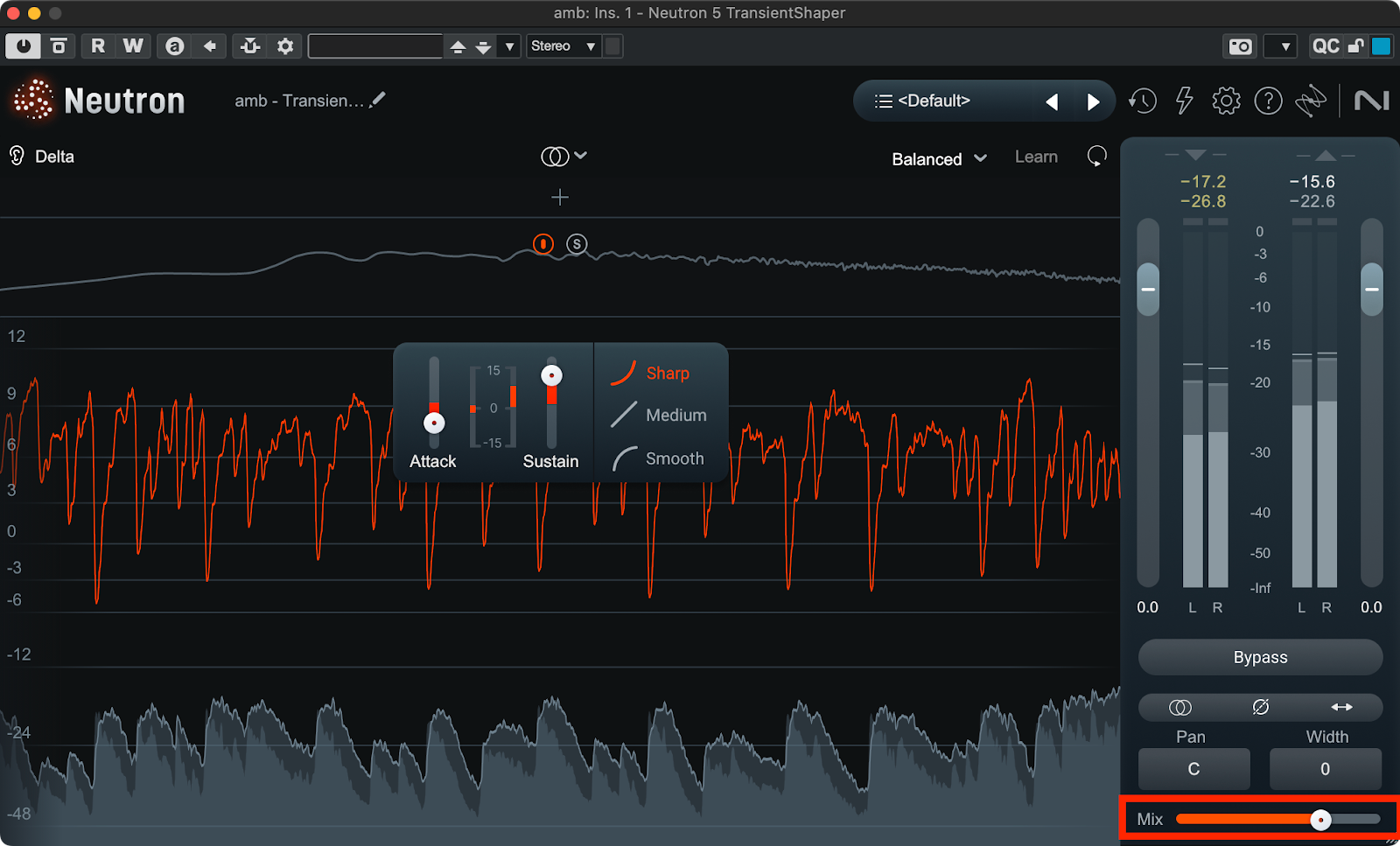Open the undo history clock icon
The height and width of the screenshot is (846, 1400).
pos(1142,101)
